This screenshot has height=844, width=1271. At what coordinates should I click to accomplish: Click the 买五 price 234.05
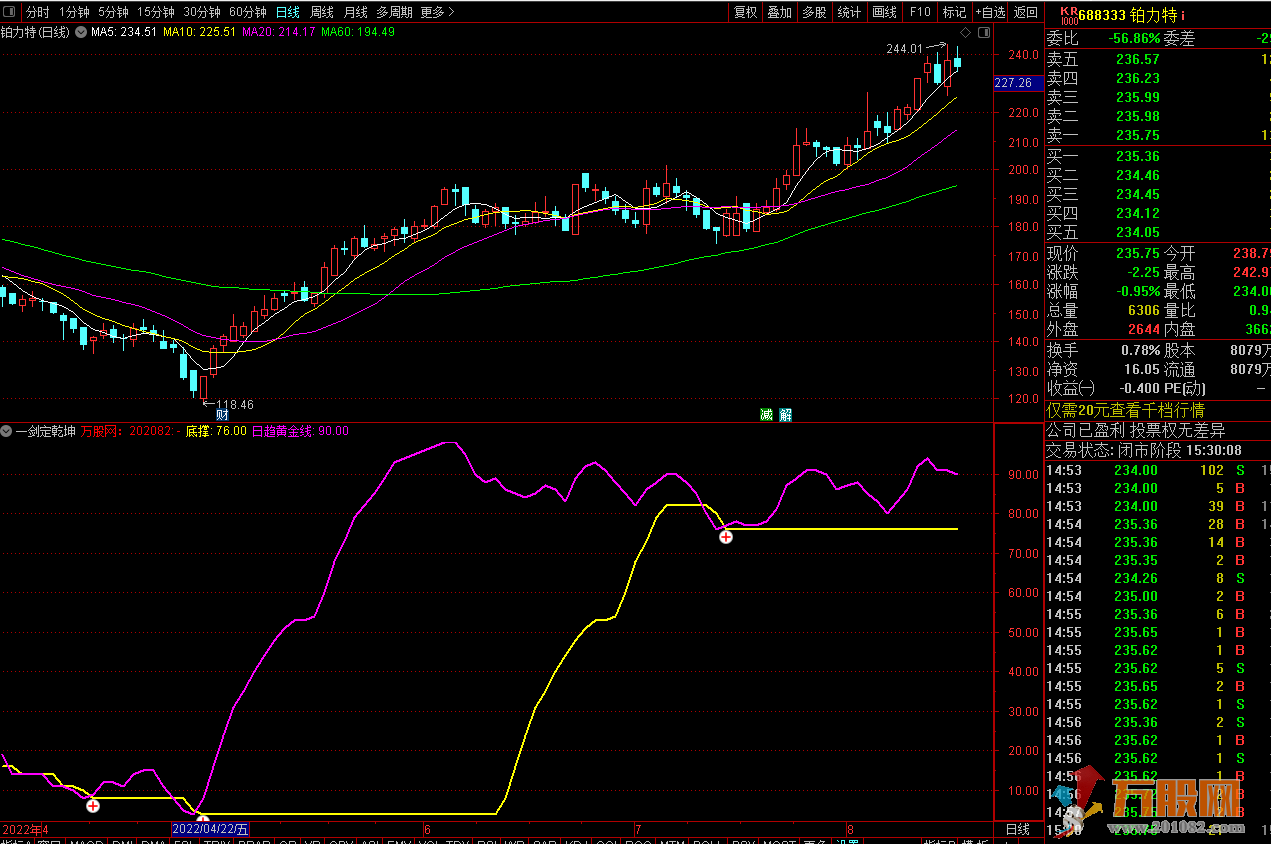[x=1138, y=232]
